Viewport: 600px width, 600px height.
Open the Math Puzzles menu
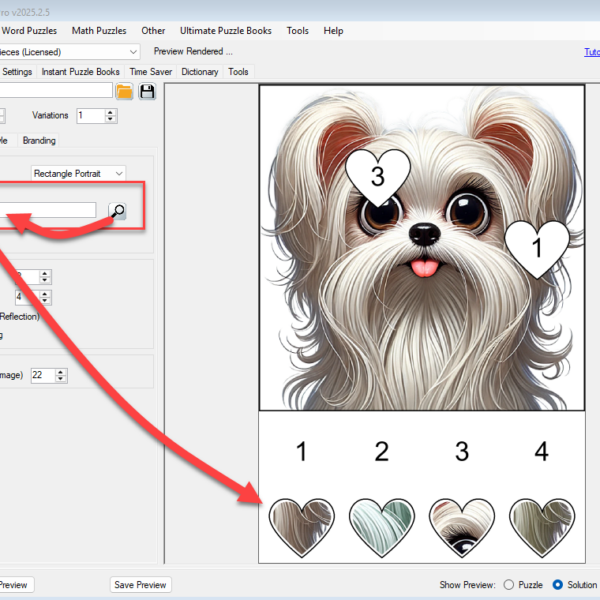[99, 31]
